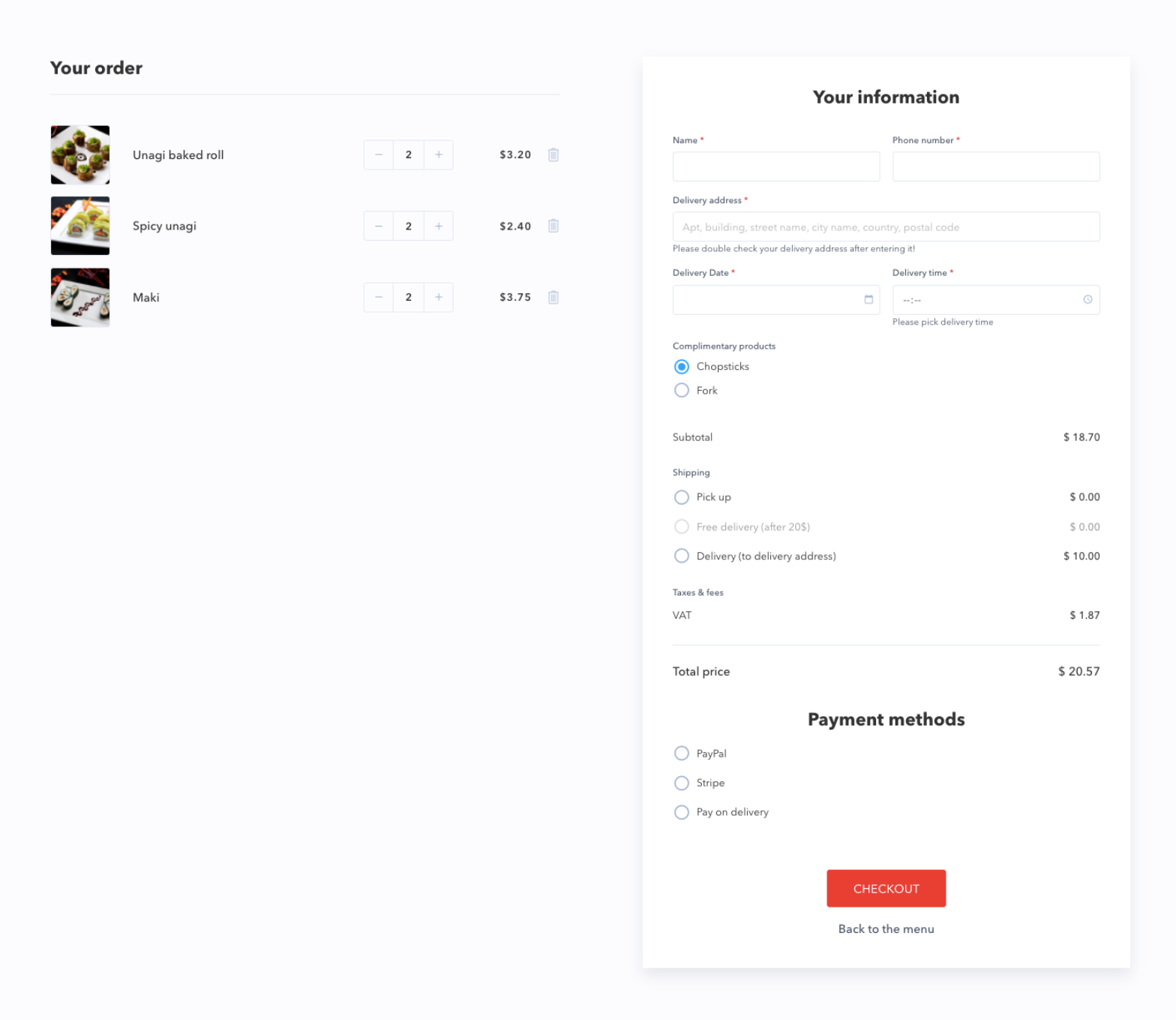Viewport: 1176px width, 1020px height.
Task: Select Stripe payment method
Action: pos(681,783)
